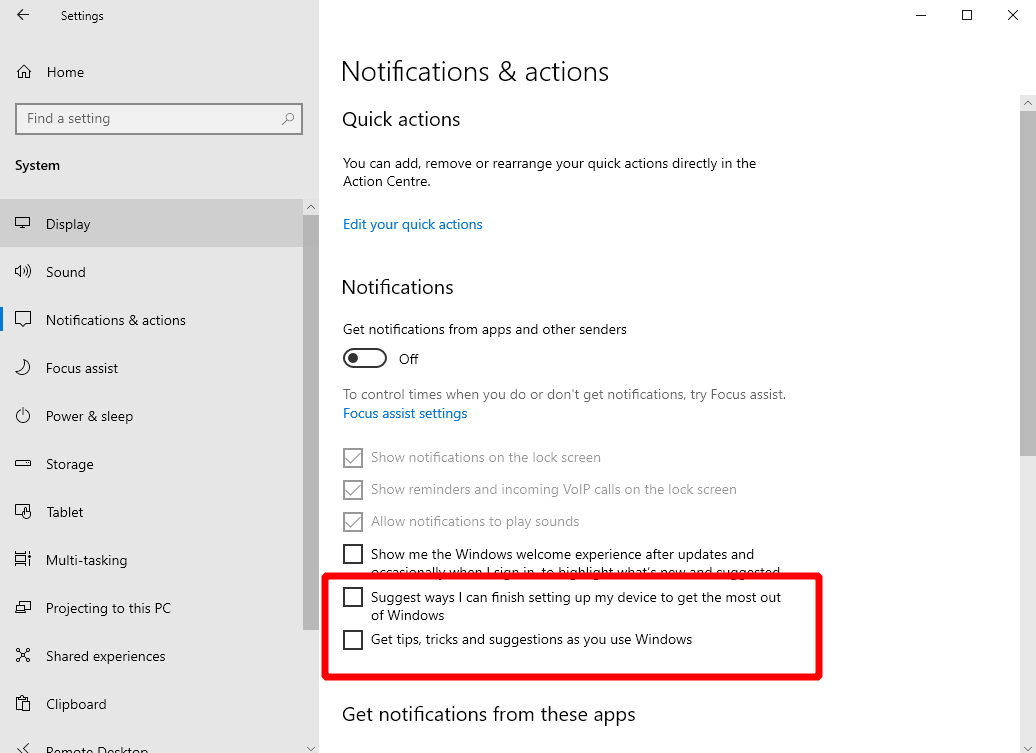This screenshot has width=1036, height=753.
Task: Check Show notifications on the lock screen
Action: [353, 457]
